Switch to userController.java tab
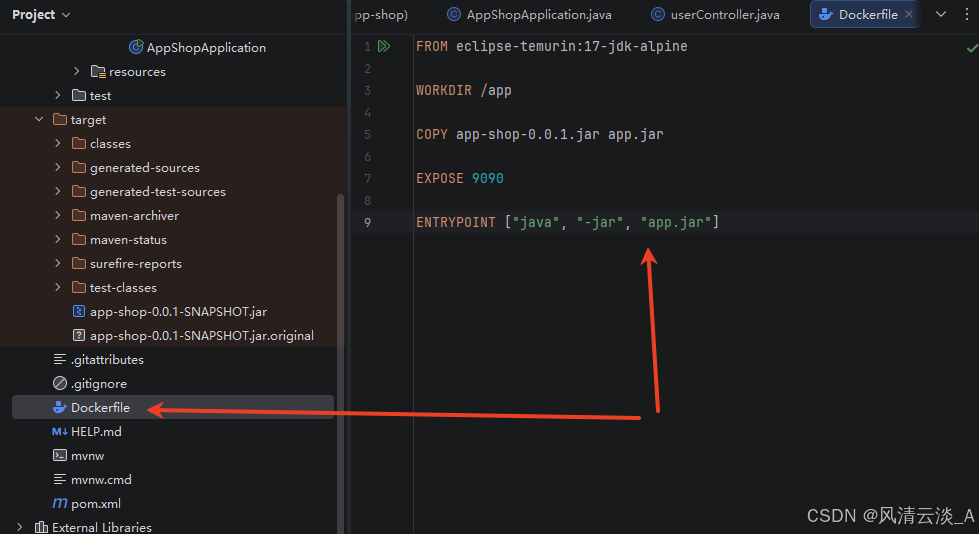This screenshot has width=979, height=534. pos(716,14)
